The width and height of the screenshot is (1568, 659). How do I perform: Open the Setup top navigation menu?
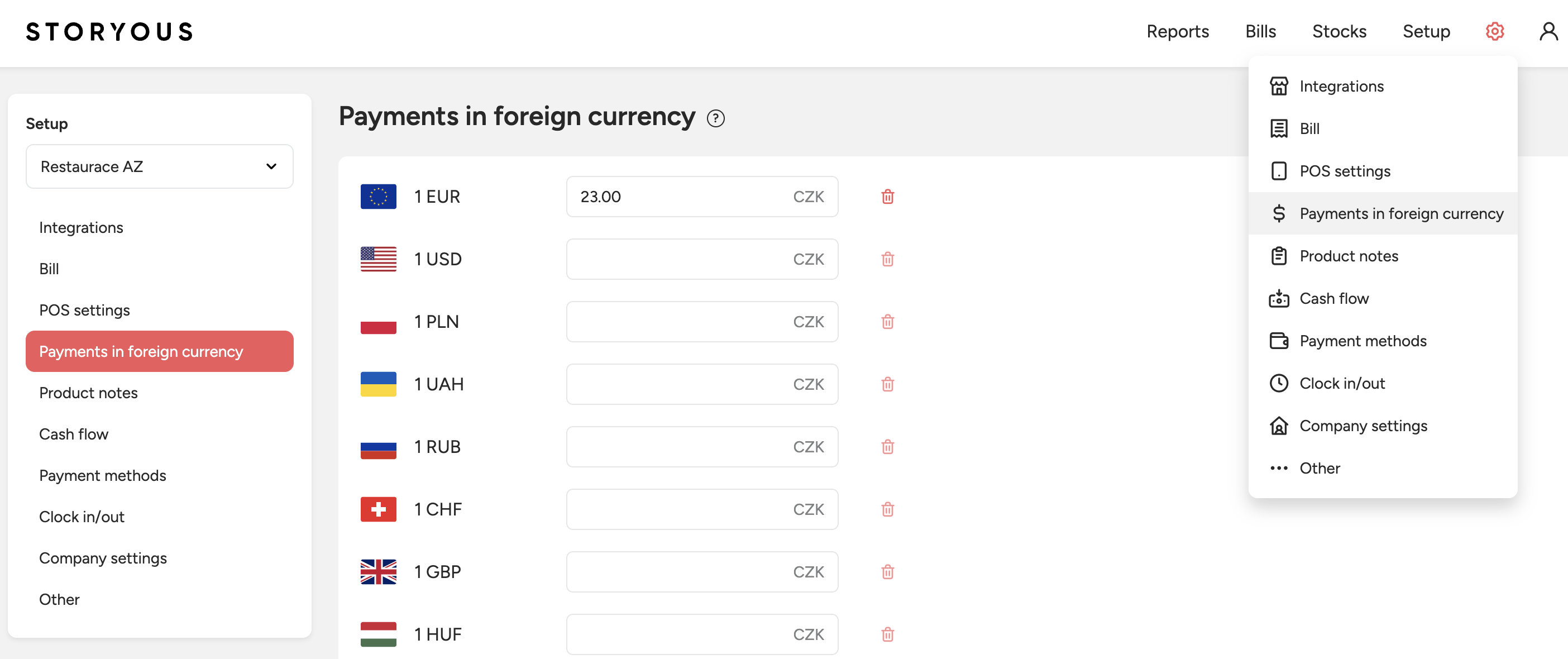pos(1426,31)
